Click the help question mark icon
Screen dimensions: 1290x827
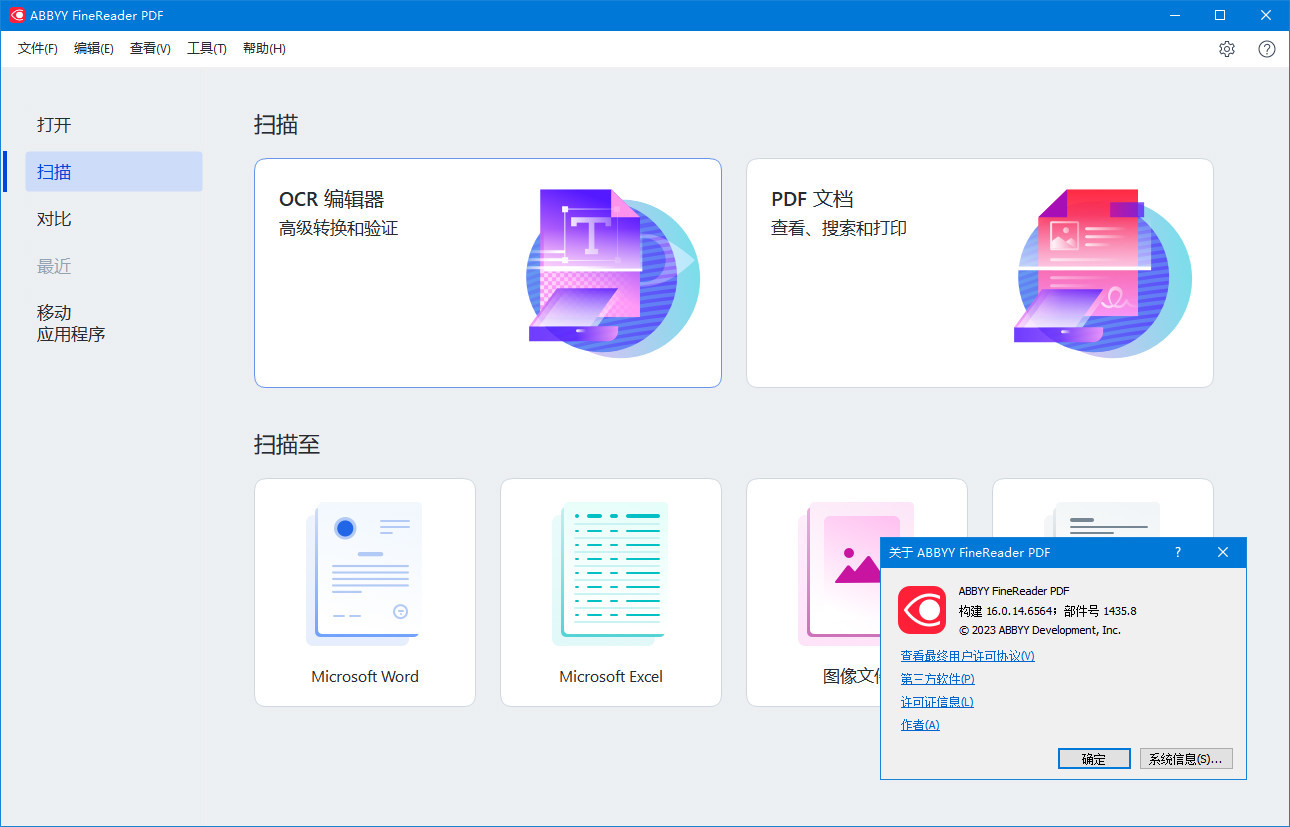pyautogui.click(x=1267, y=49)
